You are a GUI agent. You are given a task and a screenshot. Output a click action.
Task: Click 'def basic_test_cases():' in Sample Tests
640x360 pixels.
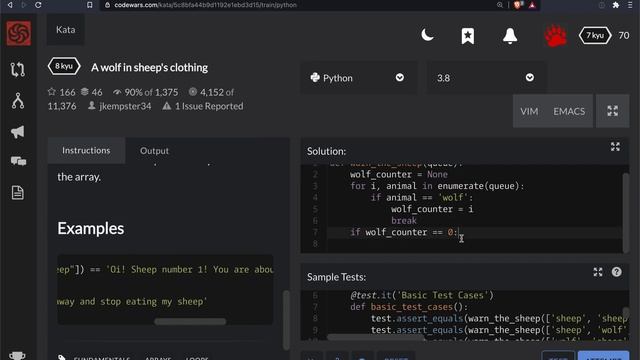click(x=409, y=307)
